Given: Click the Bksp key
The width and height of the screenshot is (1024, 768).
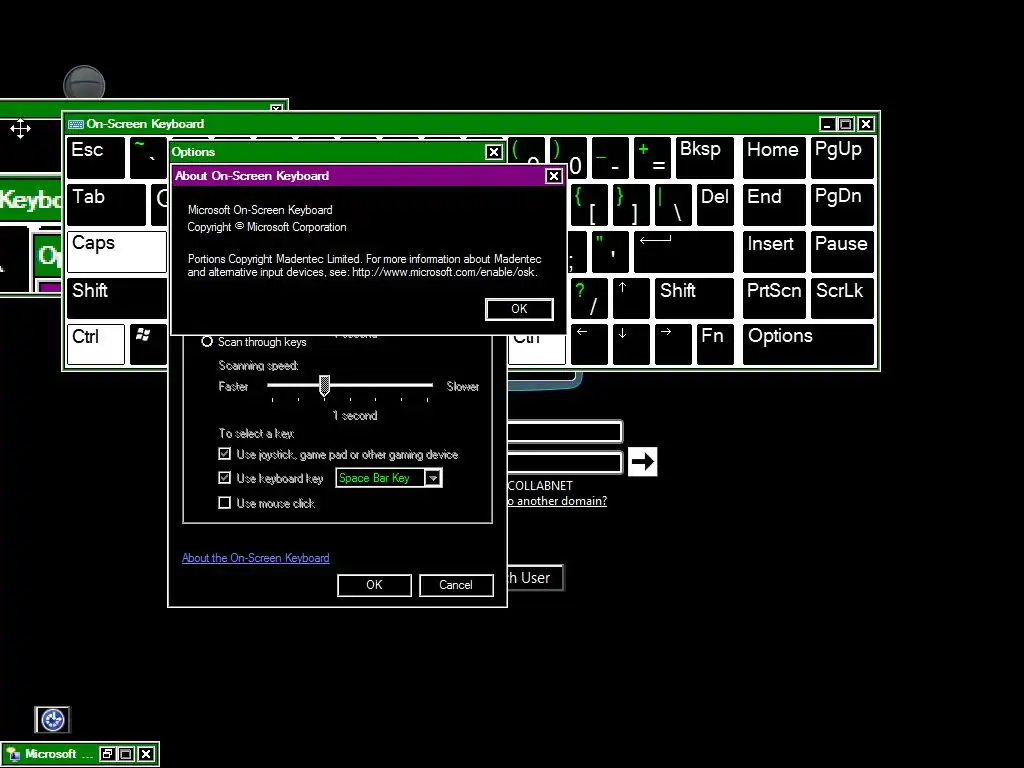Looking at the screenshot, I should (705, 157).
